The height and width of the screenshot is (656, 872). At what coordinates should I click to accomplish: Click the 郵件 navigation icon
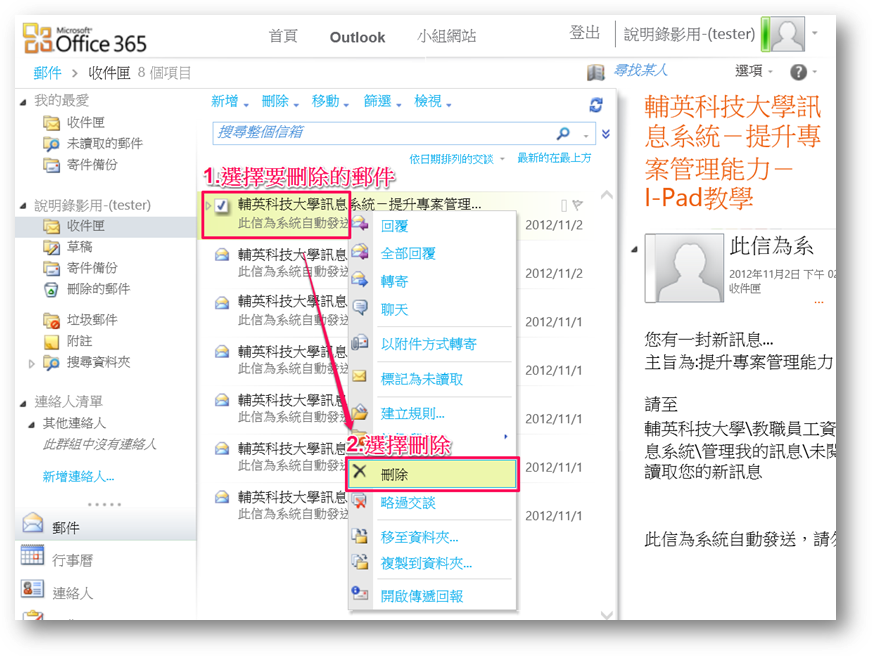tap(32, 523)
